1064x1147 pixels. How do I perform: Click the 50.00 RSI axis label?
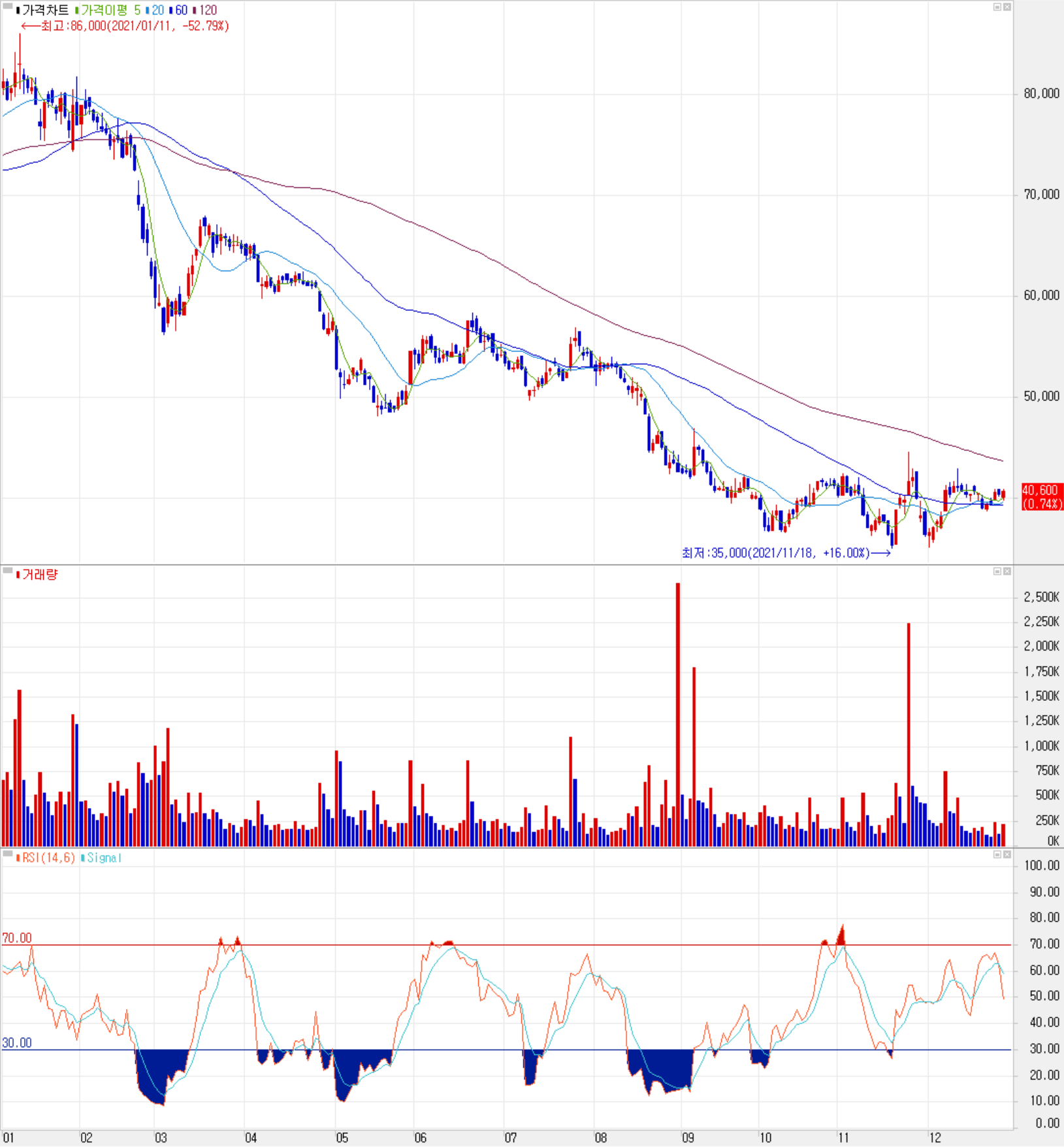[1045, 996]
